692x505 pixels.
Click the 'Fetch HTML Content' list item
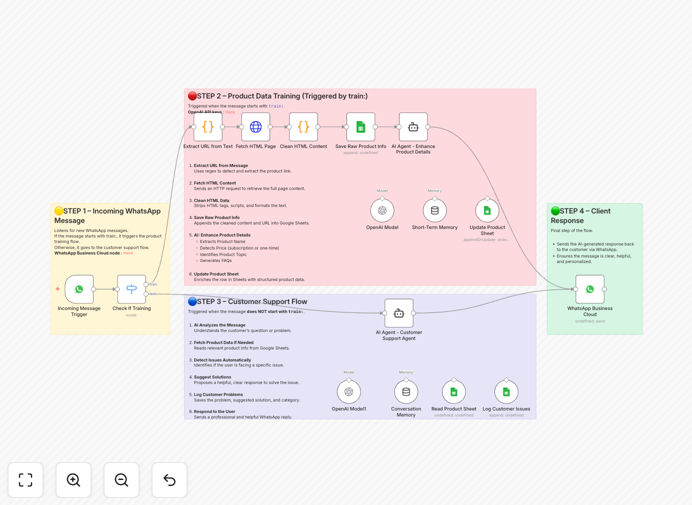pos(215,183)
